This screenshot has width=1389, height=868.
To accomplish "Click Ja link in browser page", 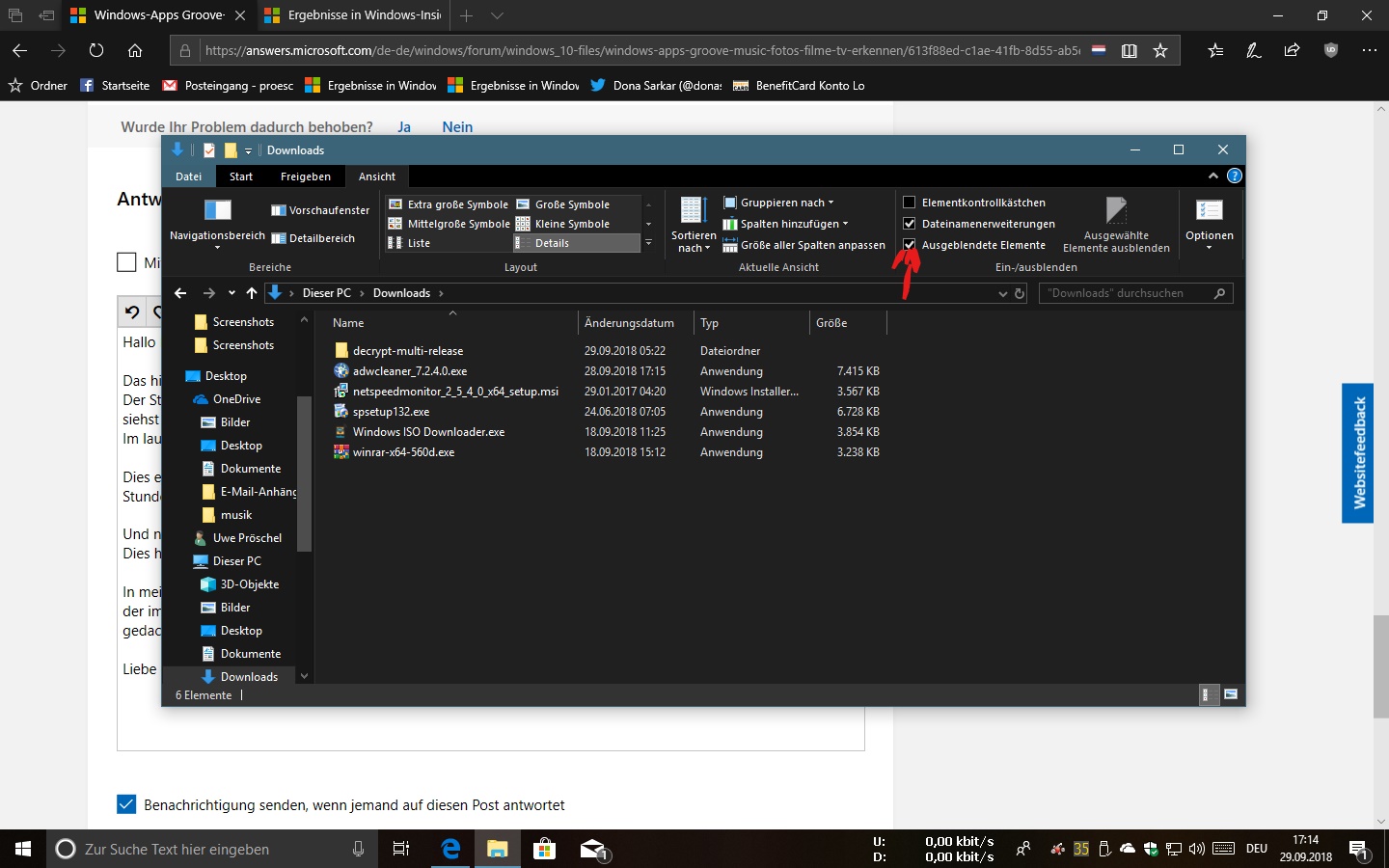I will click(404, 127).
